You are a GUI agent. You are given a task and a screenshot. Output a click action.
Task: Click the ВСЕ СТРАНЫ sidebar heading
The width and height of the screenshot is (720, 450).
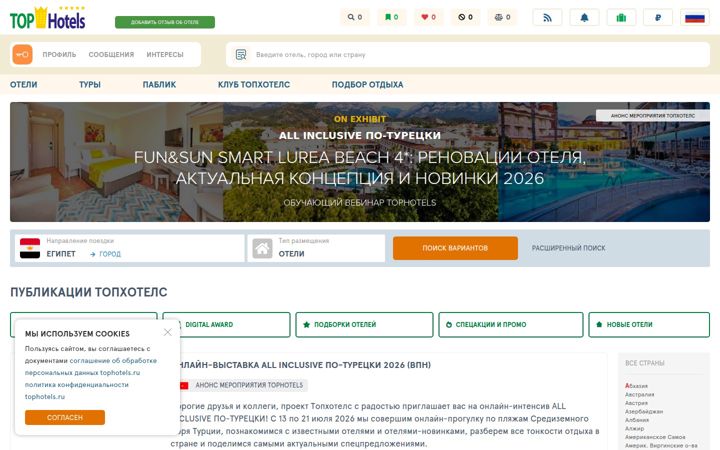pos(645,363)
